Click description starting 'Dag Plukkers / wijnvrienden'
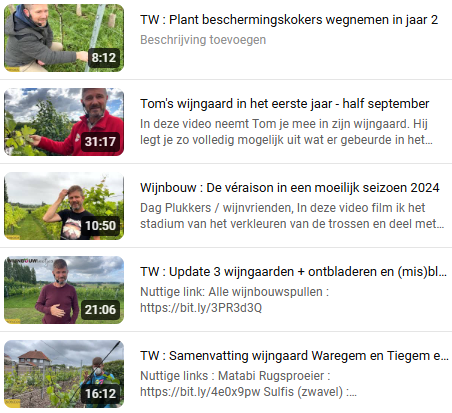Screen dimensions: 452x413 pos(292,216)
